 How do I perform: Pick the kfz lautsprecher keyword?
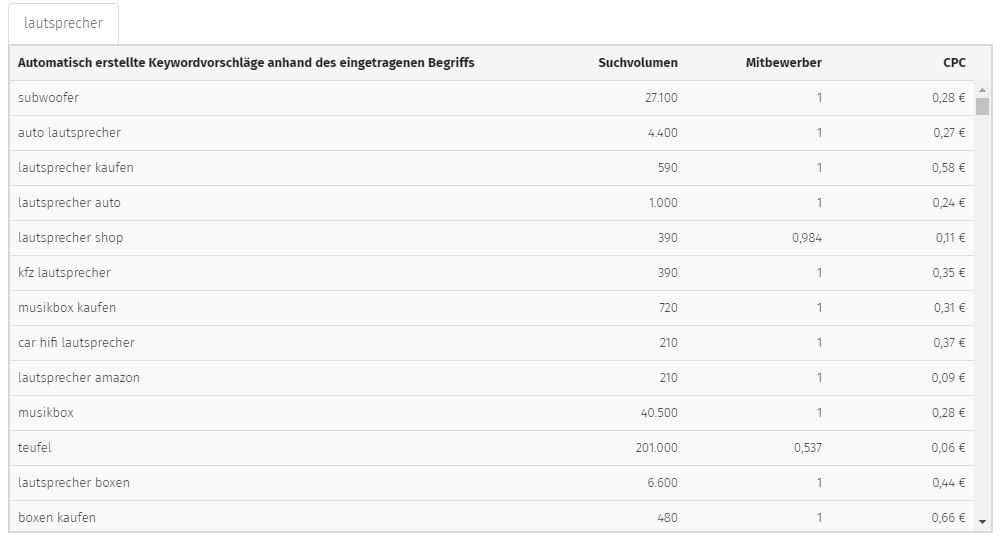tap(64, 272)
